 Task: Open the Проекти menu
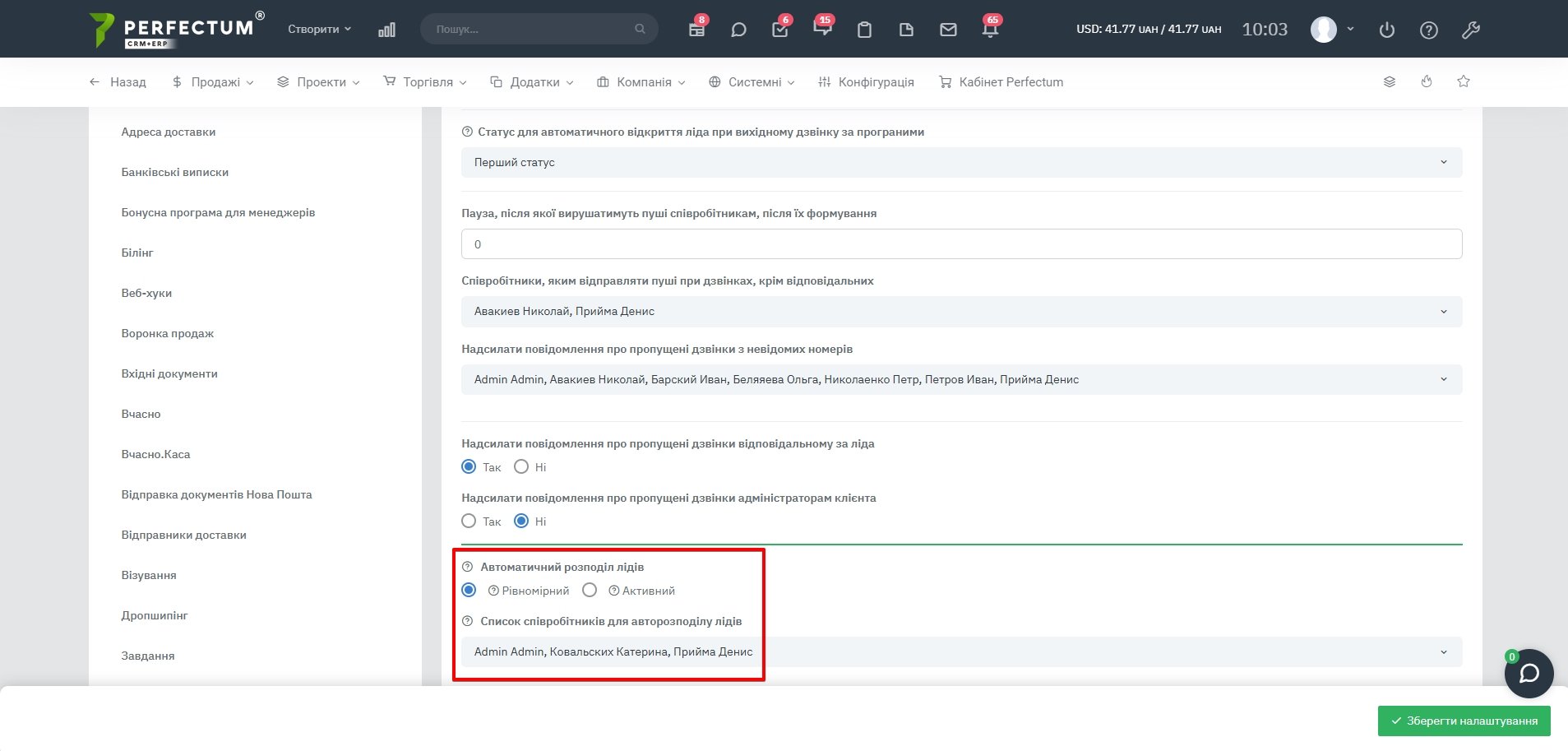pyautogui.click(x=318, y=82)
